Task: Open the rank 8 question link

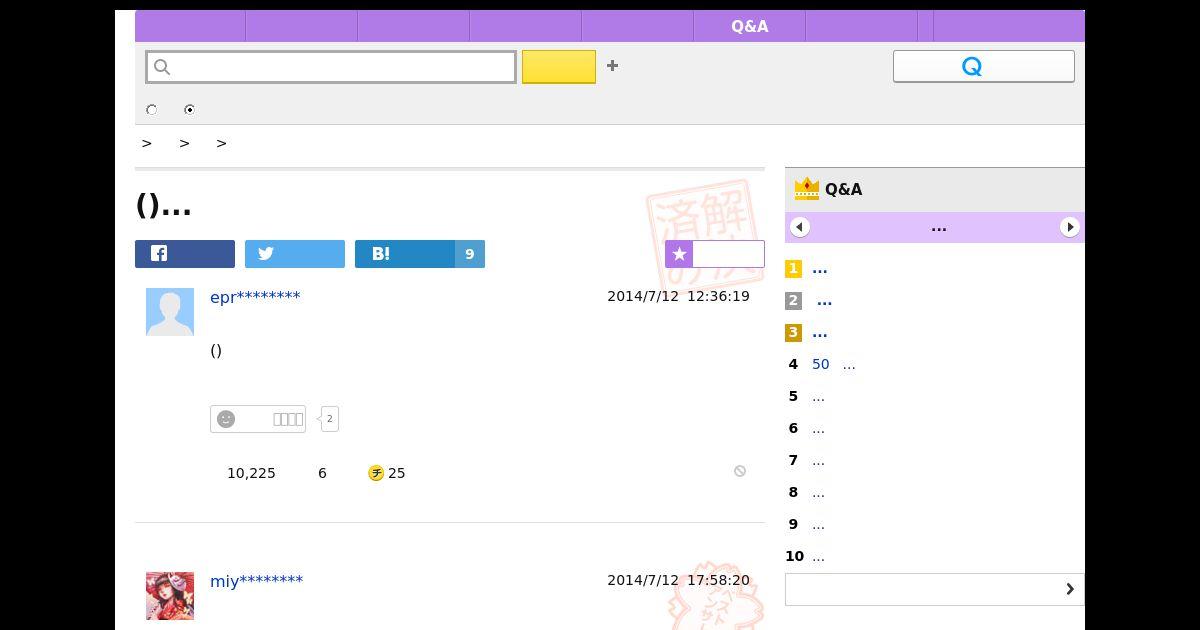Action: point(818,493)
